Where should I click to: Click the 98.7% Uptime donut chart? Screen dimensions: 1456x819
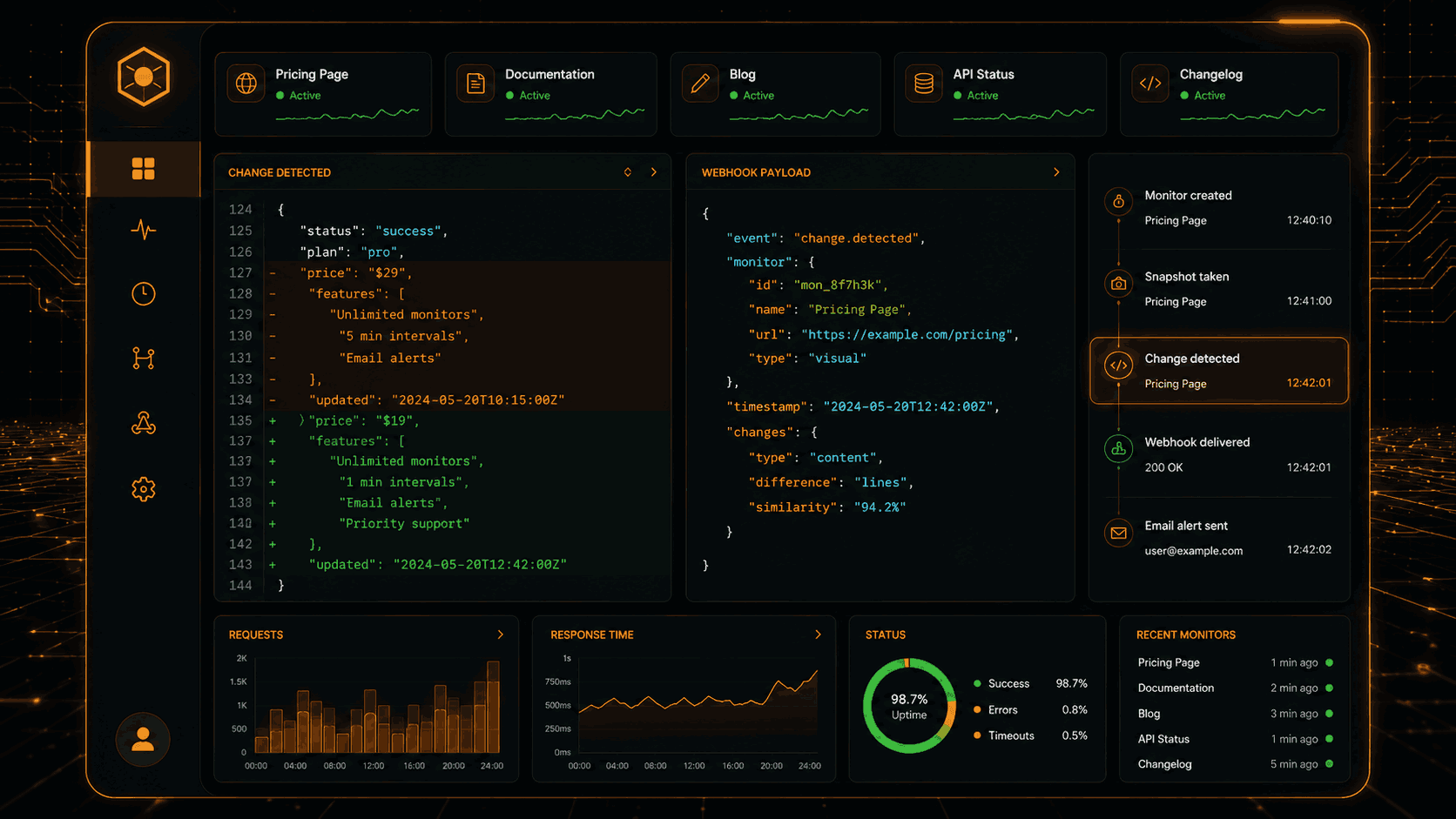click(909, 706)
